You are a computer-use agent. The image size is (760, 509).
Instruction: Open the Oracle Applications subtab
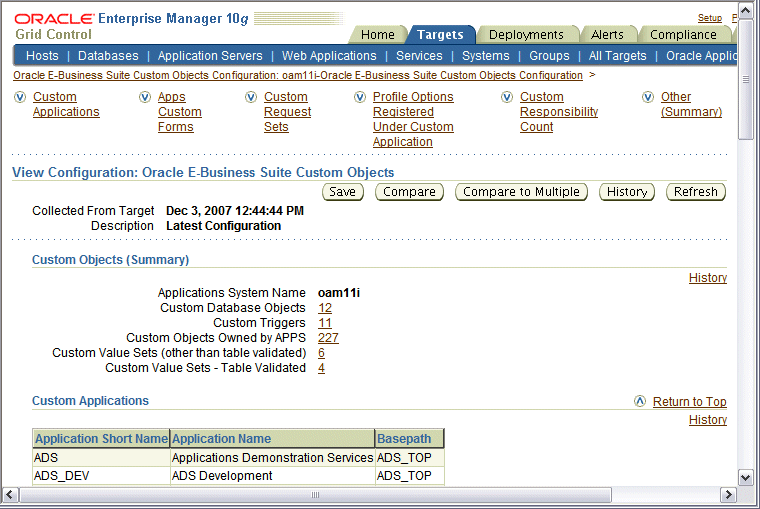coord(701,56)
